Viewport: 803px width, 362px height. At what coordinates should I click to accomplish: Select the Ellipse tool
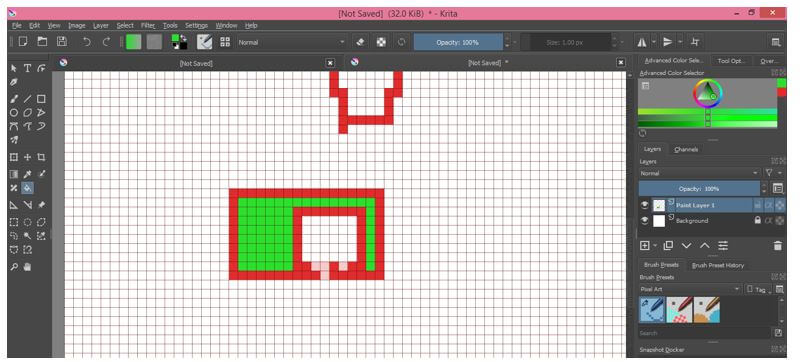pyautogui.click(x=14, y=113)
